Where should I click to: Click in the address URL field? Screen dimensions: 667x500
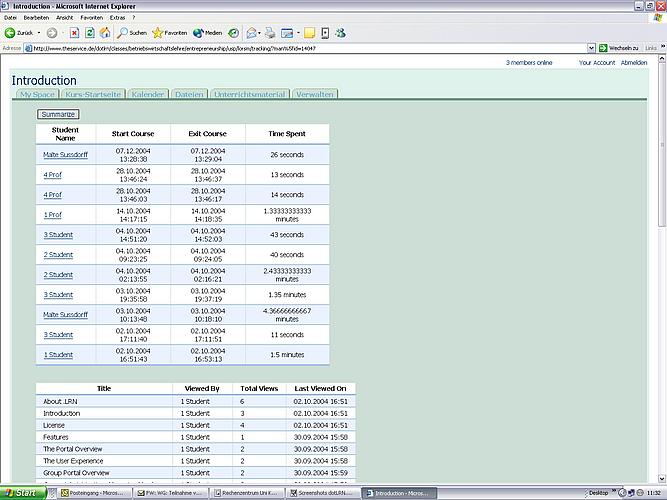305,48
